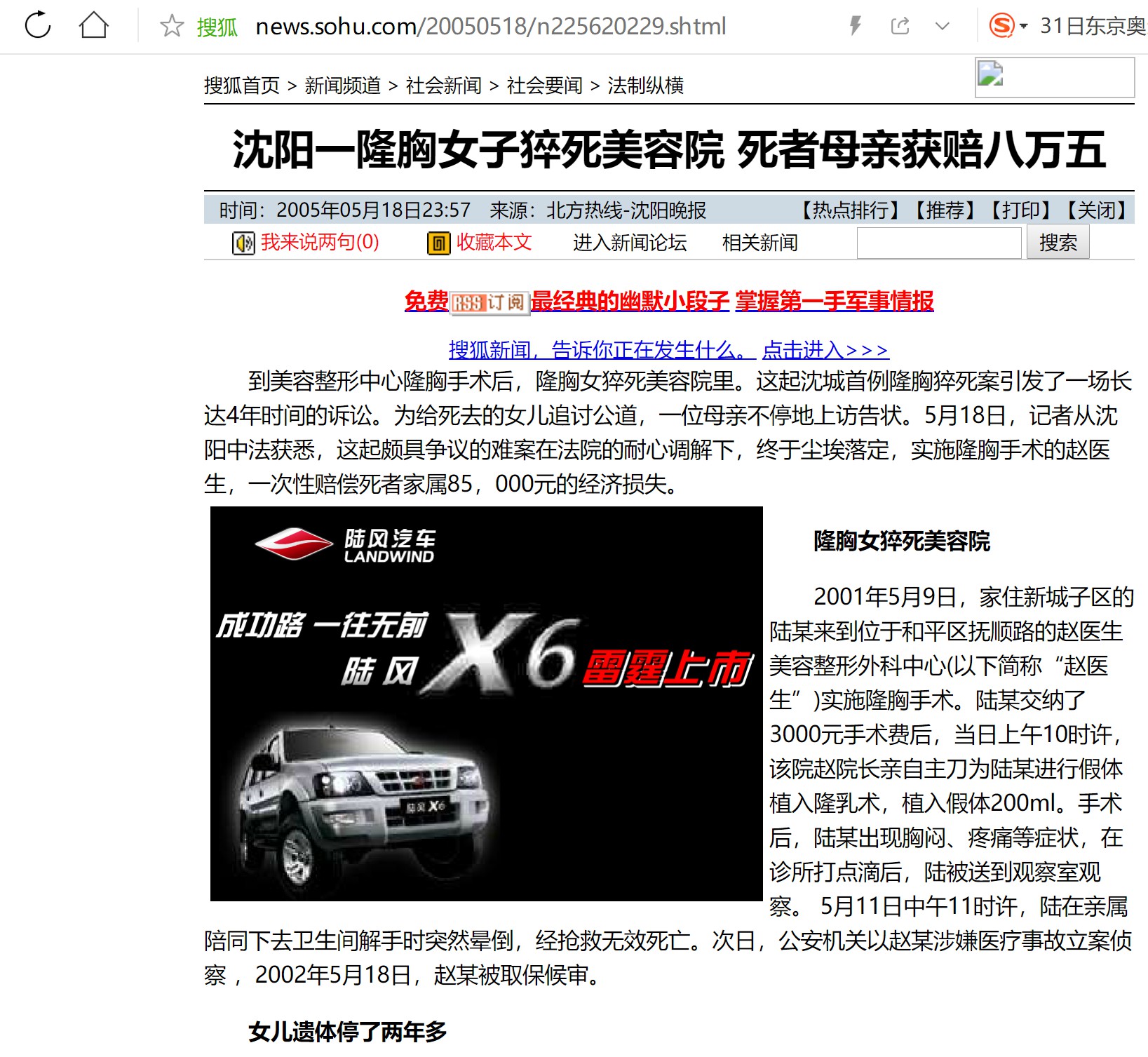Image resolution: width=1148 pixels, height=1057 pixels.
Task: Click the 收藏本文 link
Action: click(494, 242)
